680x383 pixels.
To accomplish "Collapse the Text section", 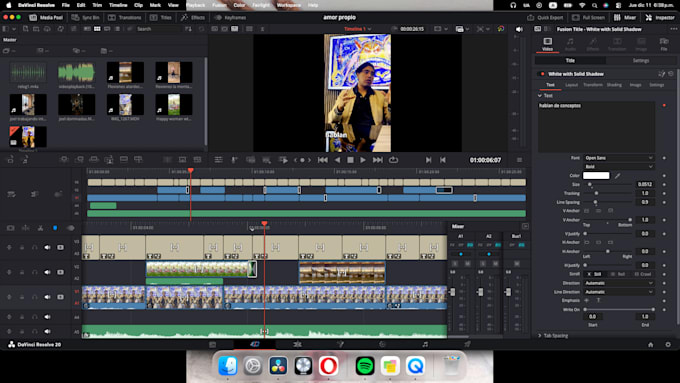I will click(540, 95).
